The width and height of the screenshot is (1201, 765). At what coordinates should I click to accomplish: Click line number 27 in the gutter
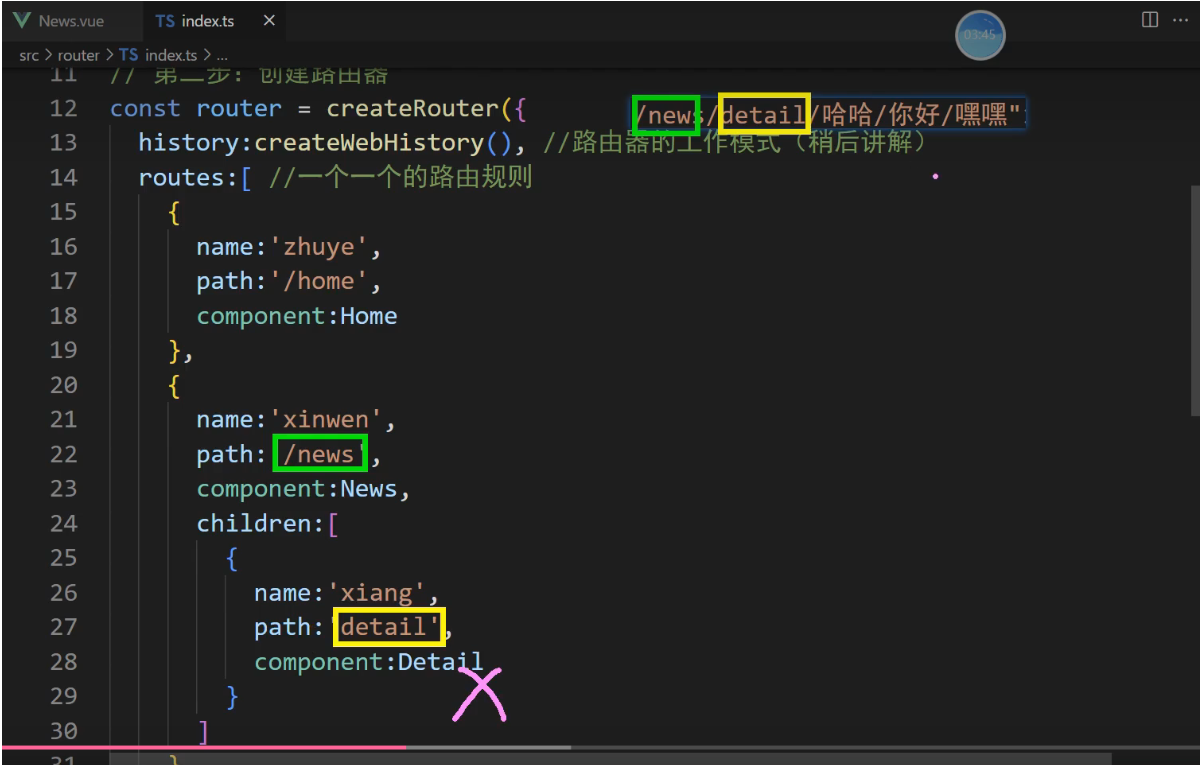point(63,627)
